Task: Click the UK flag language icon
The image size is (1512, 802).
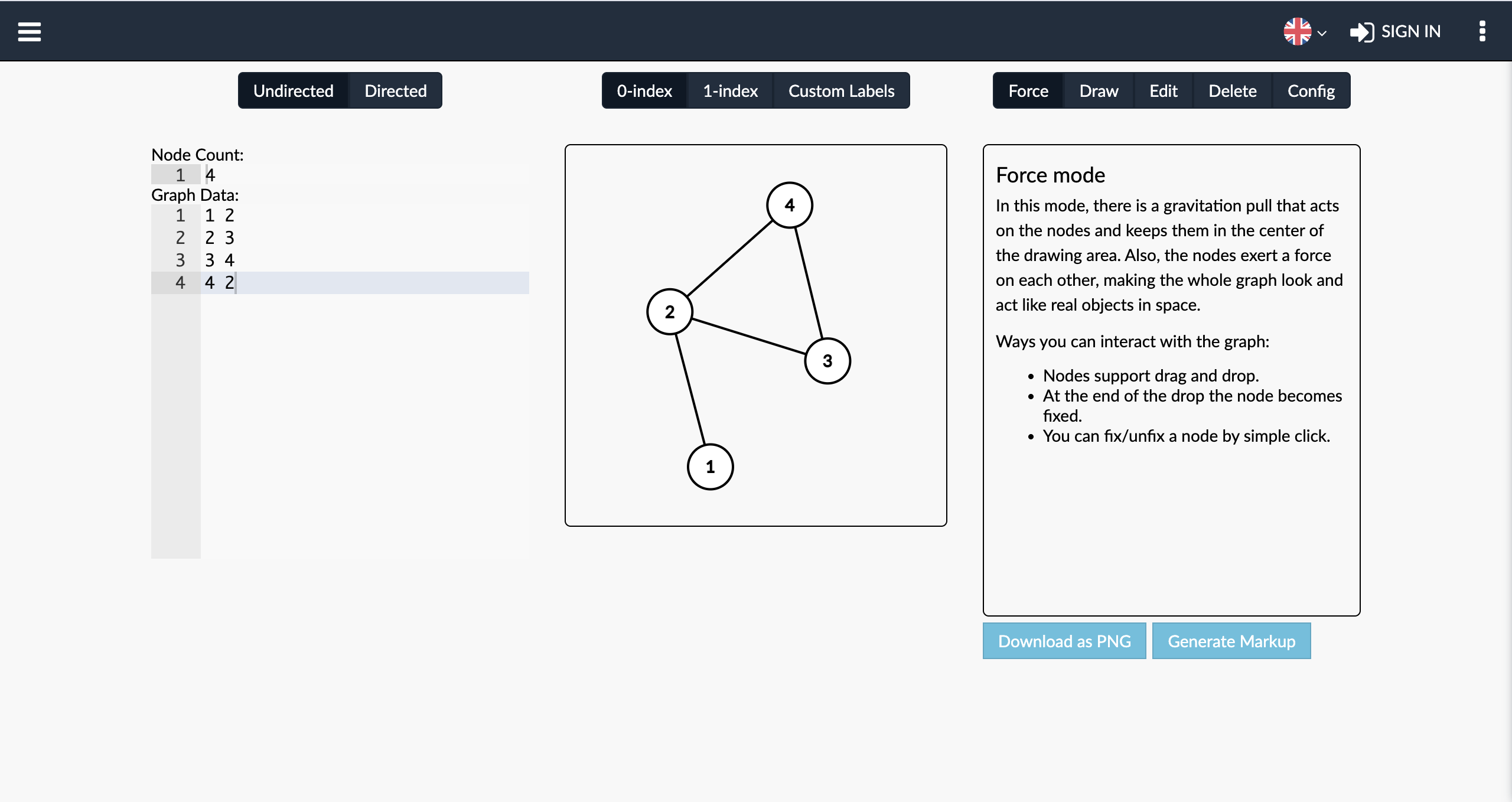Action: [1297, 32]
